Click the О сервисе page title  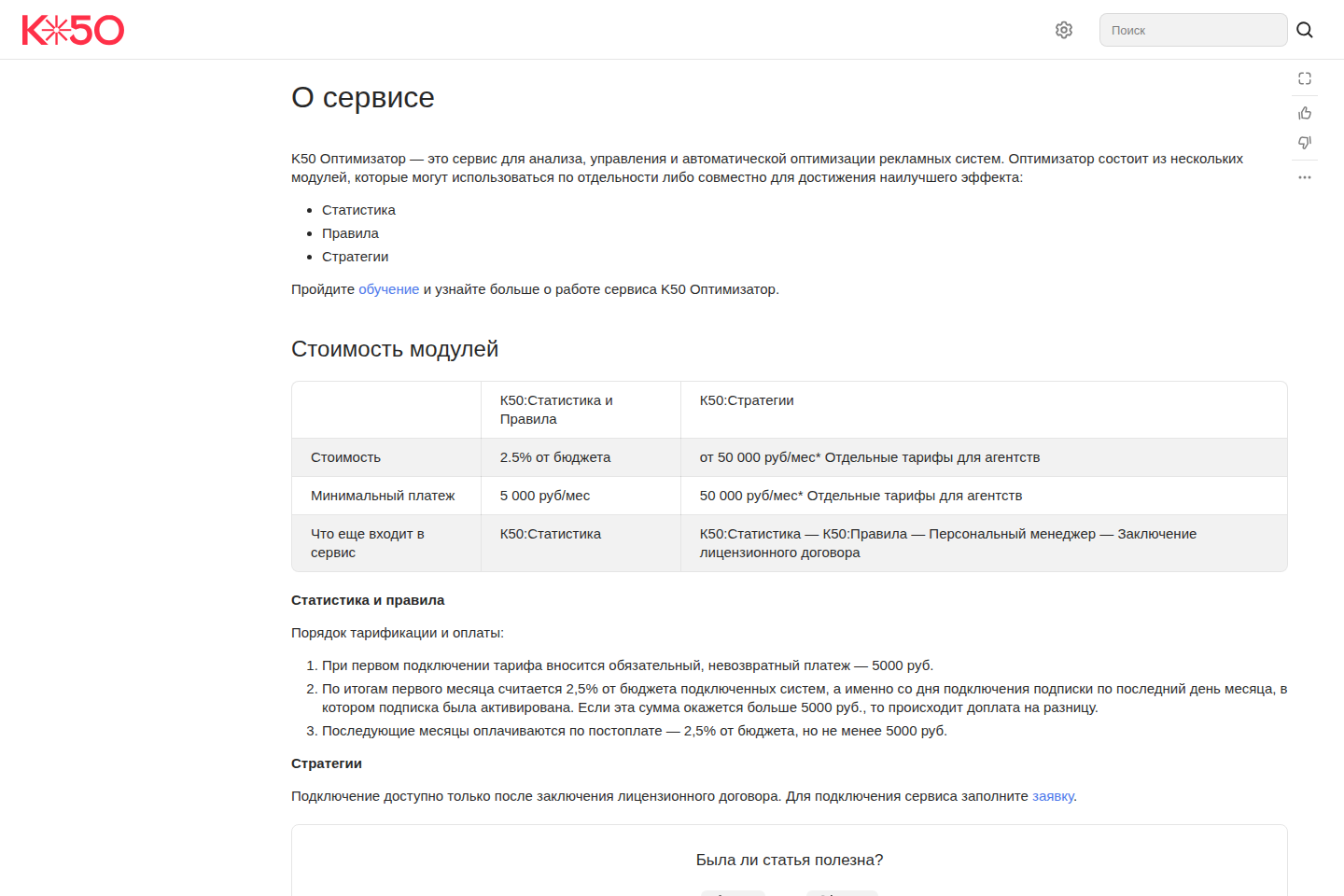[x=363, y=97]
